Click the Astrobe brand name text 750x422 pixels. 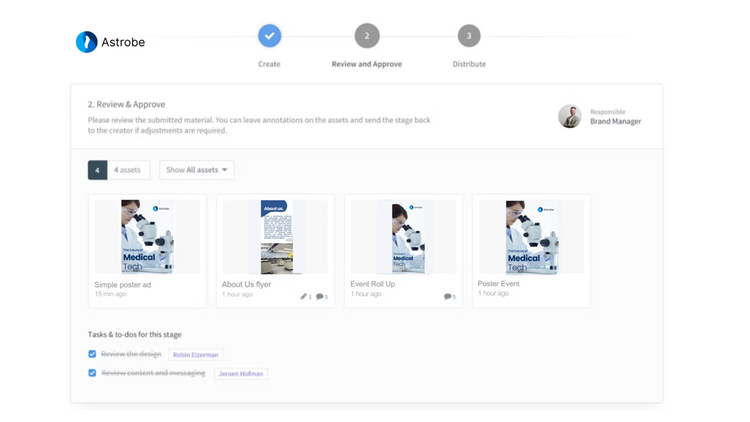(x=123, y=42)
